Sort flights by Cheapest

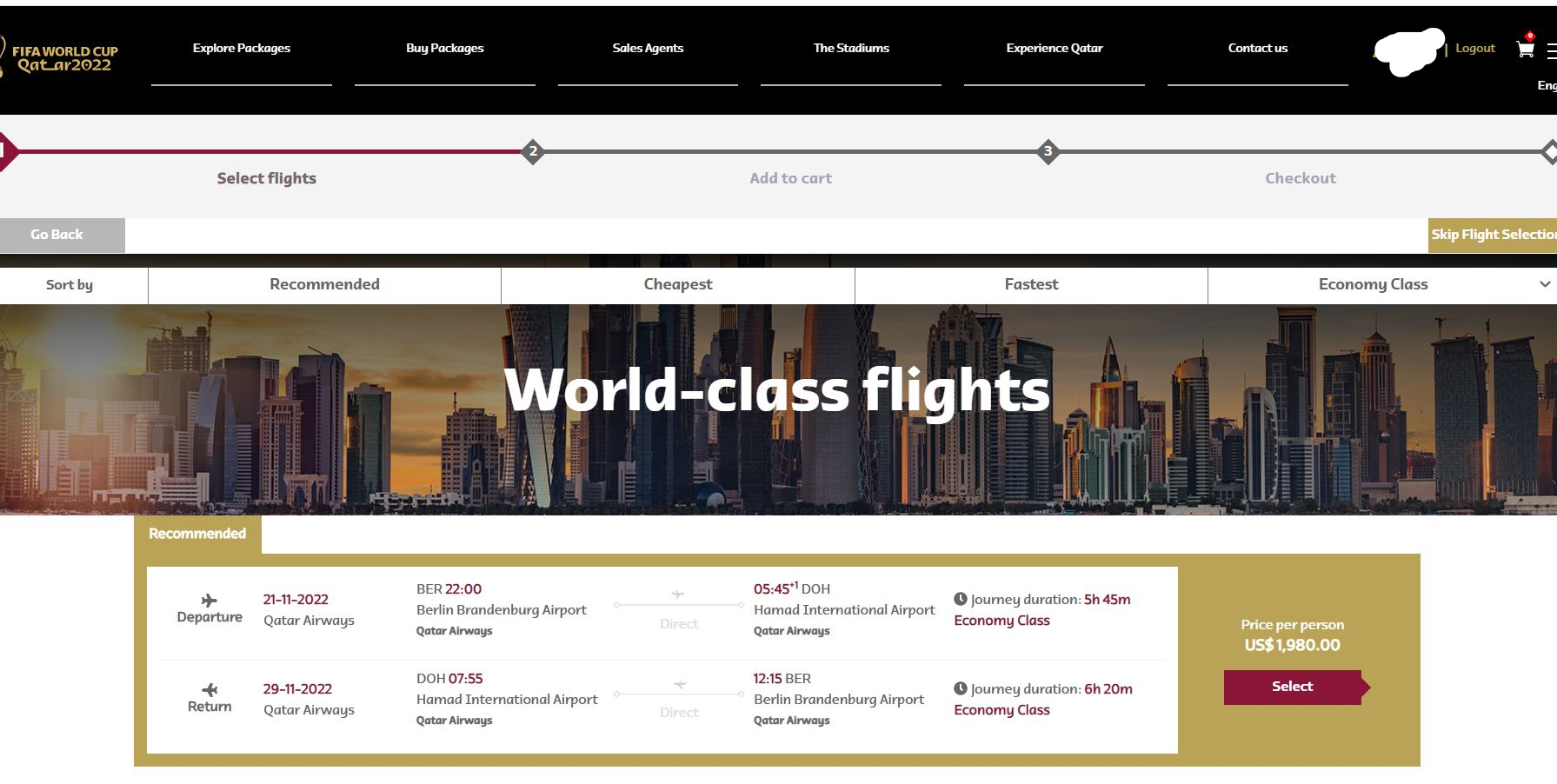pos(677,284)
